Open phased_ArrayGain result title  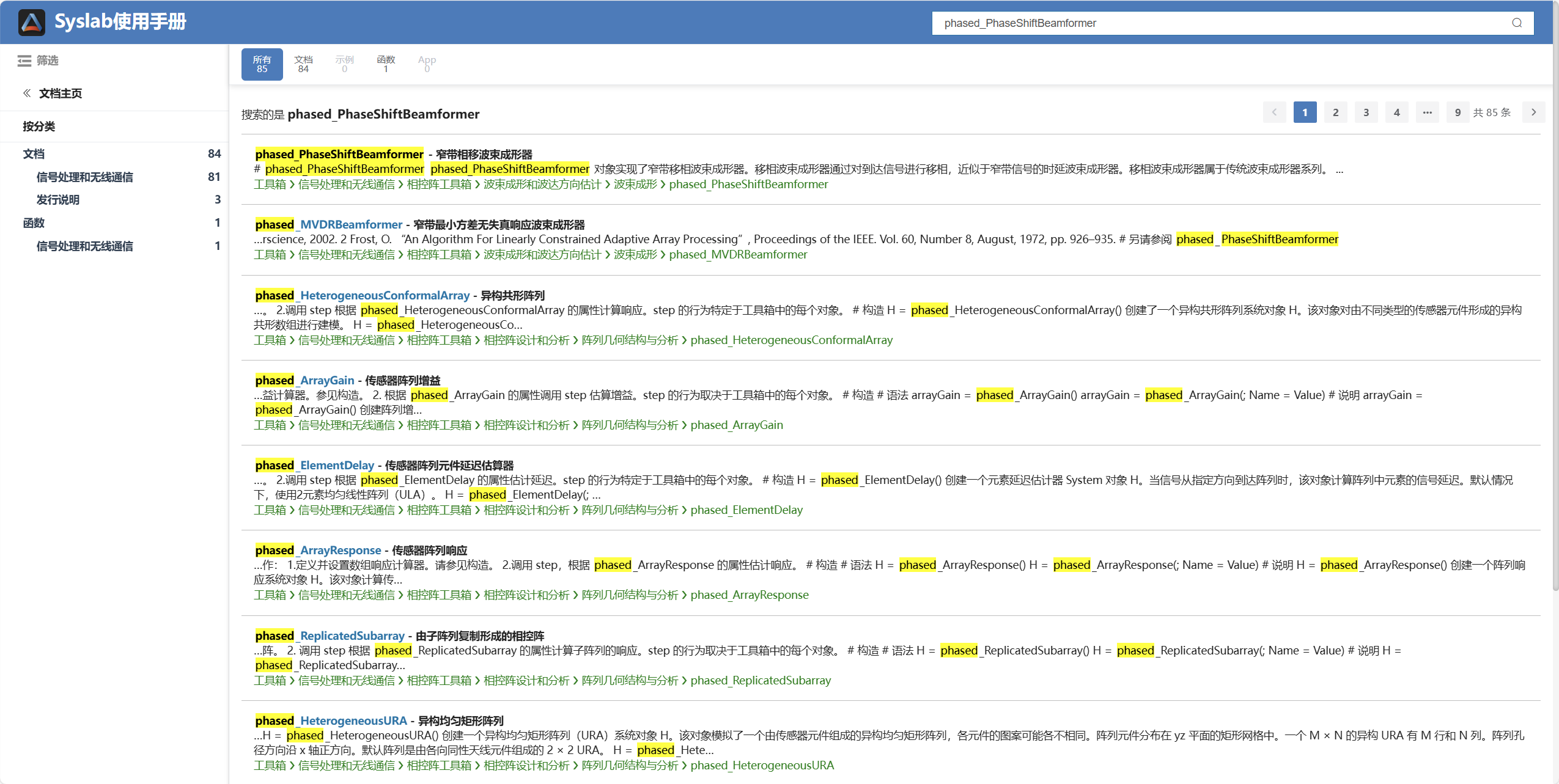coord(304,381)
